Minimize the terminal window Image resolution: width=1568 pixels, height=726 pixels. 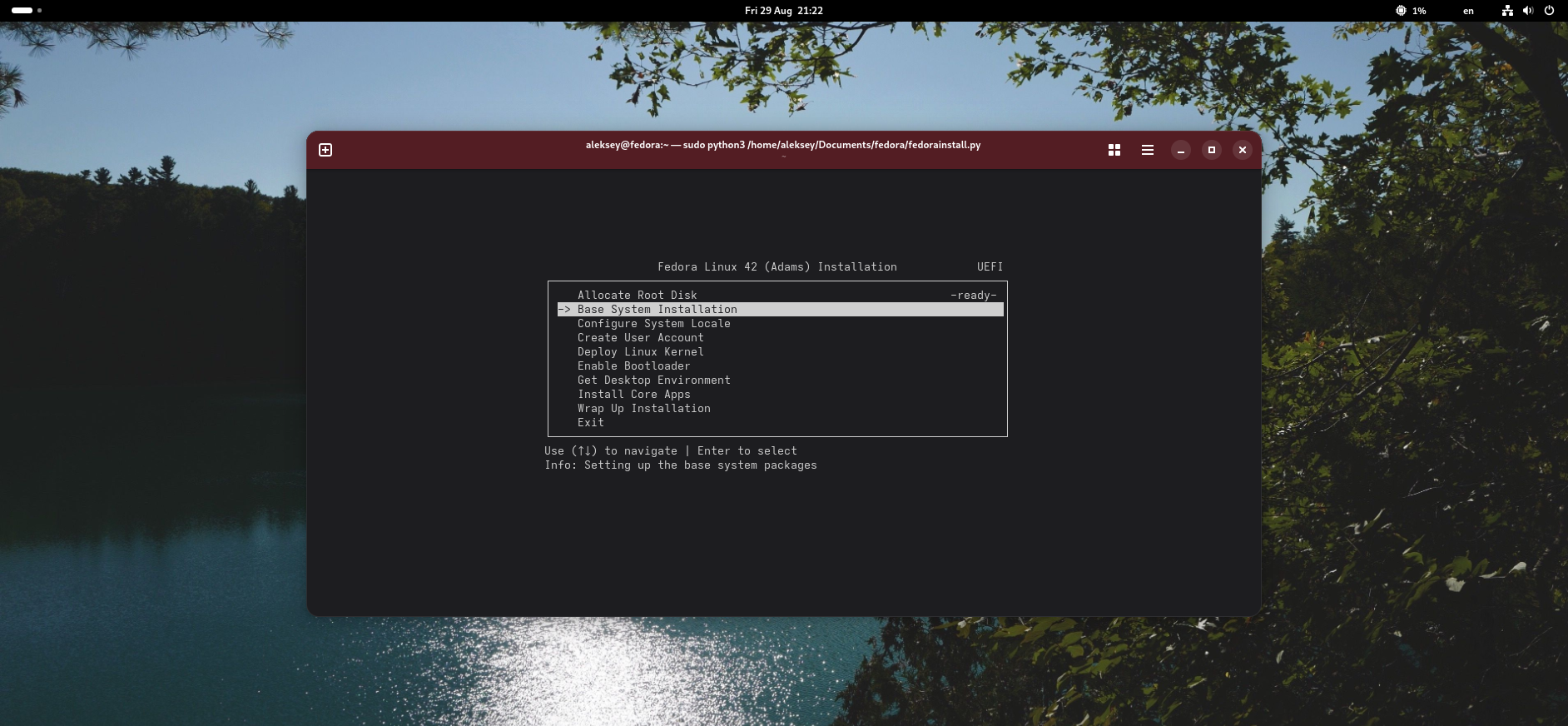[x=1180, y=150]
